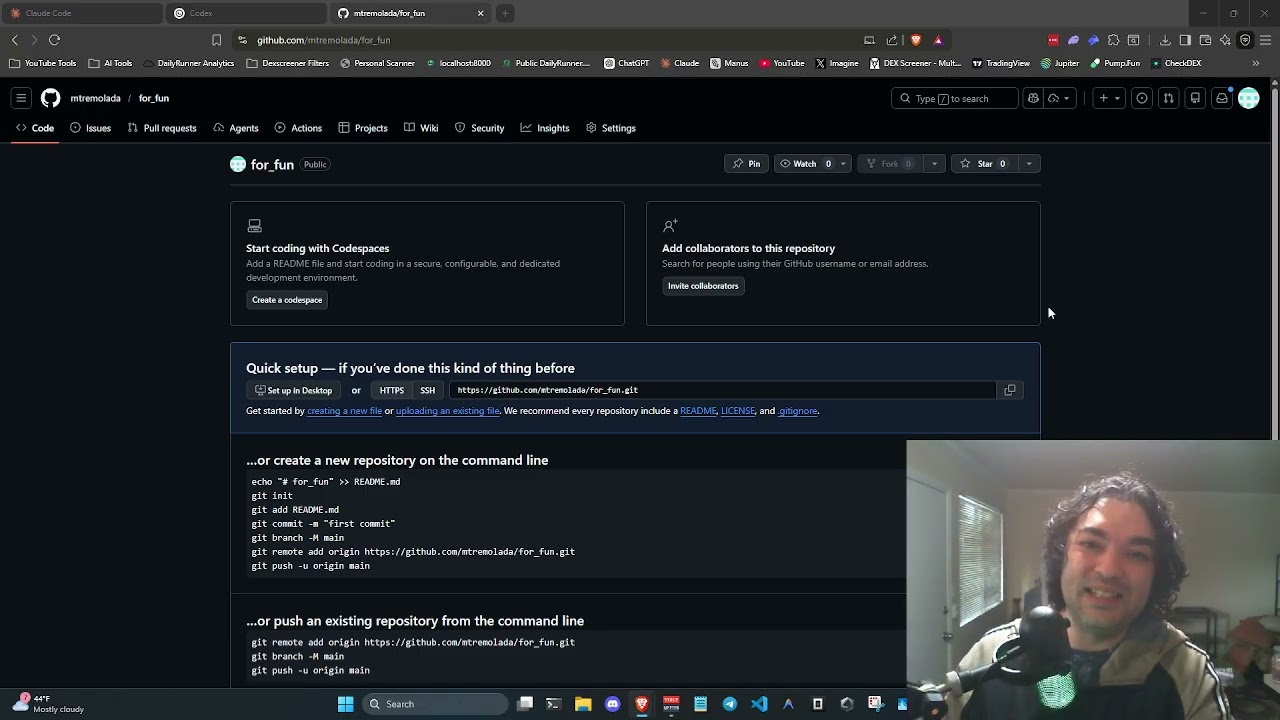1280x720 pixels.
Task: Click the Watch button
Action: pyautogui.click(x=804, y=164)
